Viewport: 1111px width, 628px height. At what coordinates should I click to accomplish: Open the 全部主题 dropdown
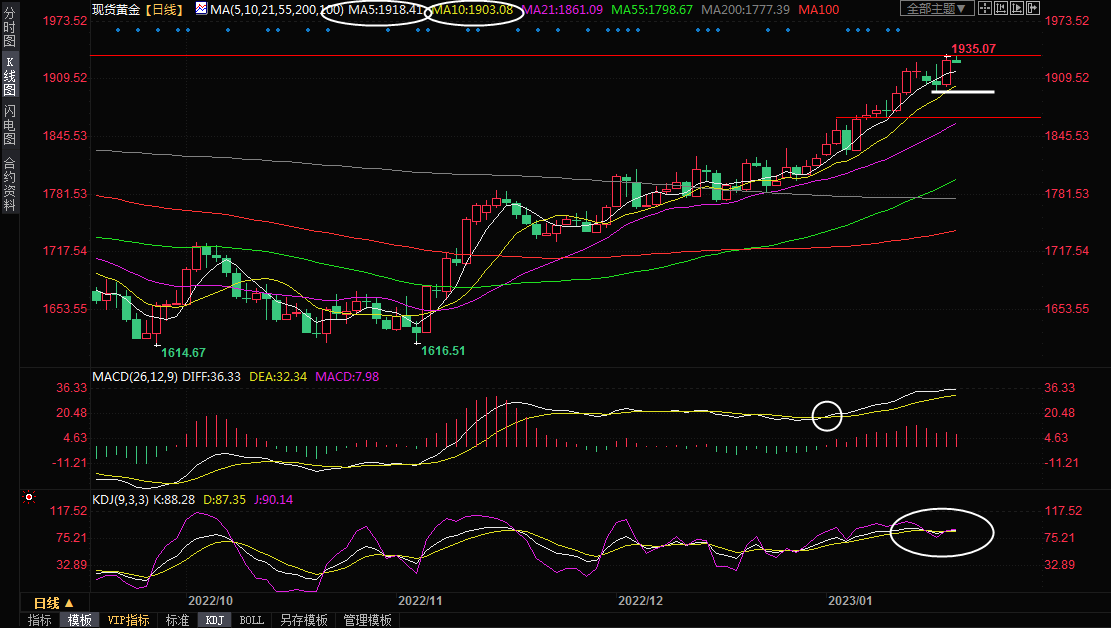pyautogui.click(x=937, y=9)
